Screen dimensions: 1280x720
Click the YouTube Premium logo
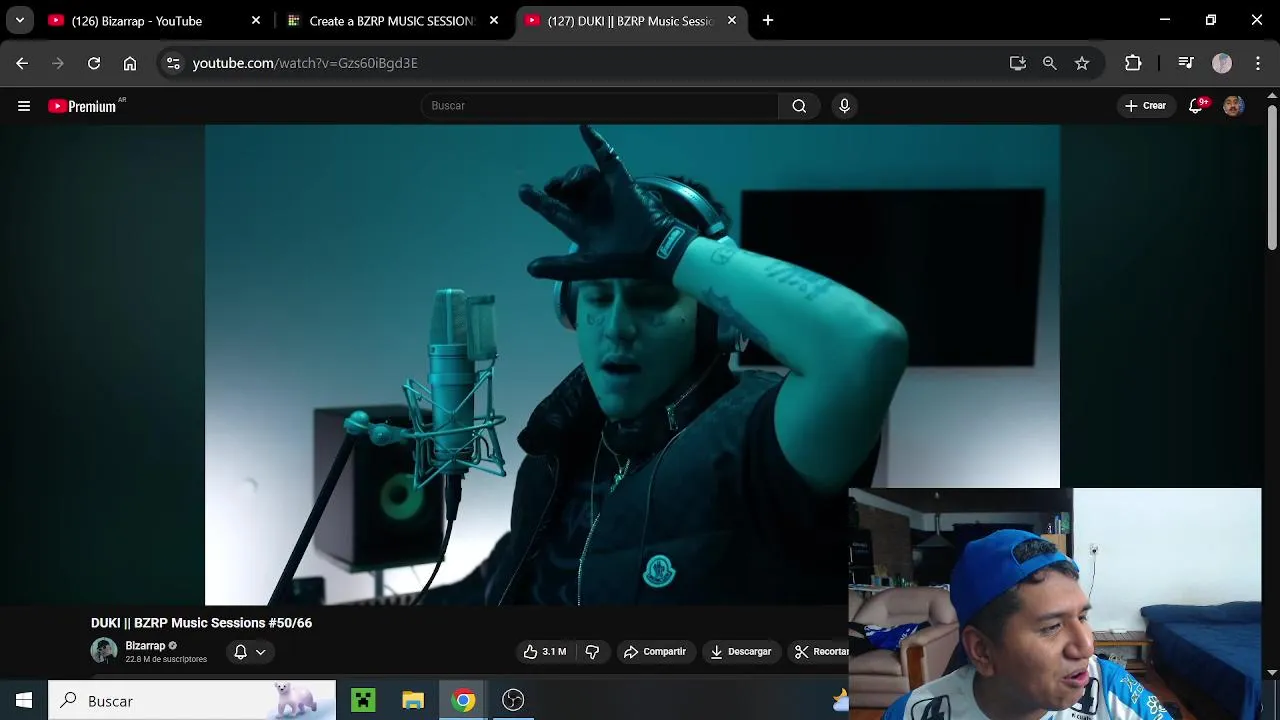tap(83, 106)
